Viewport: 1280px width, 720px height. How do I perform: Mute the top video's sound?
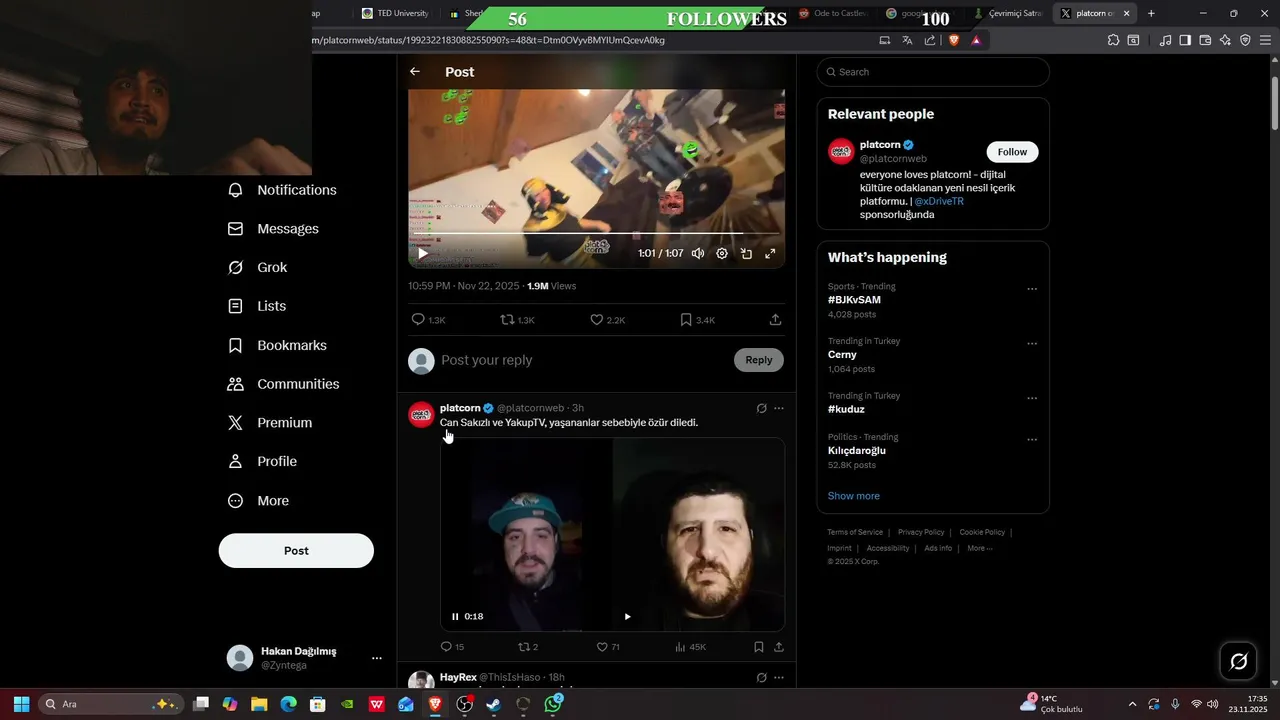coord(698,254)
